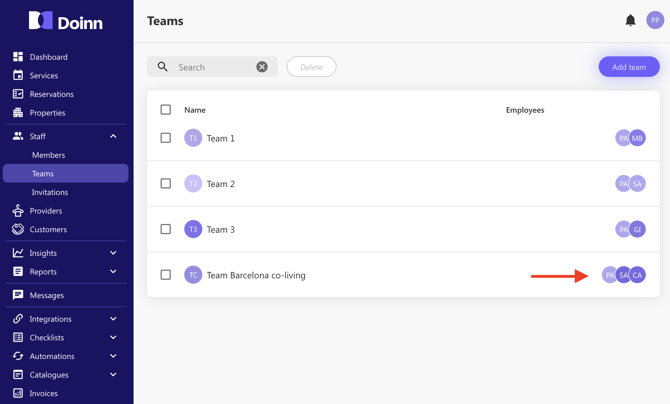Click GI employee avatar in Team 3

[637, 229]
